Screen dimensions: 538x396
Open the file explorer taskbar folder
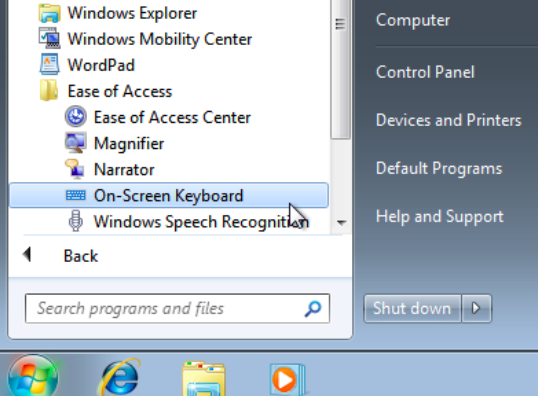coord(204,379)
